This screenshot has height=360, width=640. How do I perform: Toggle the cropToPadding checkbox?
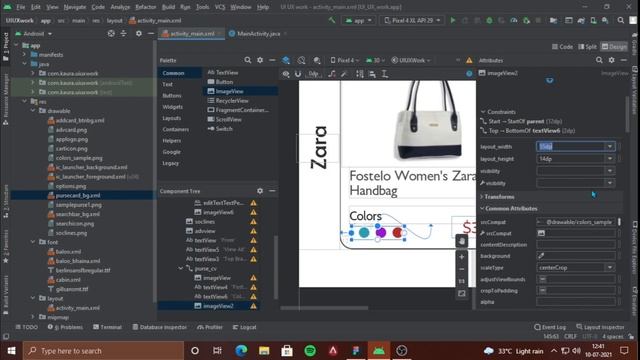[x=543, y=291]
